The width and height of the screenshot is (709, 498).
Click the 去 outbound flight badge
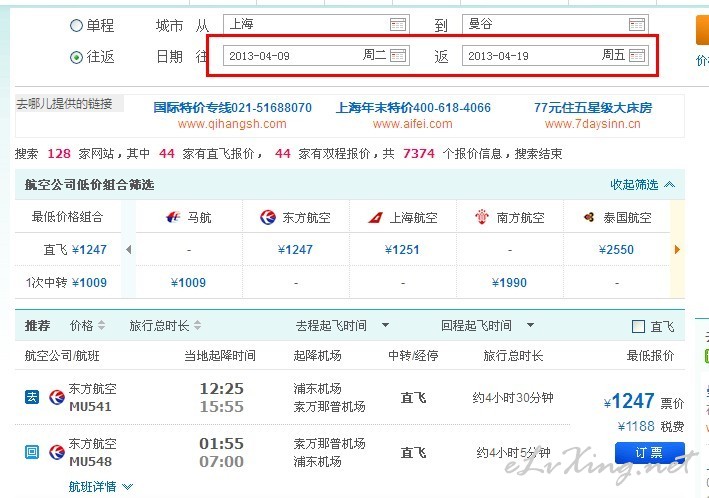tap(32, 397)
